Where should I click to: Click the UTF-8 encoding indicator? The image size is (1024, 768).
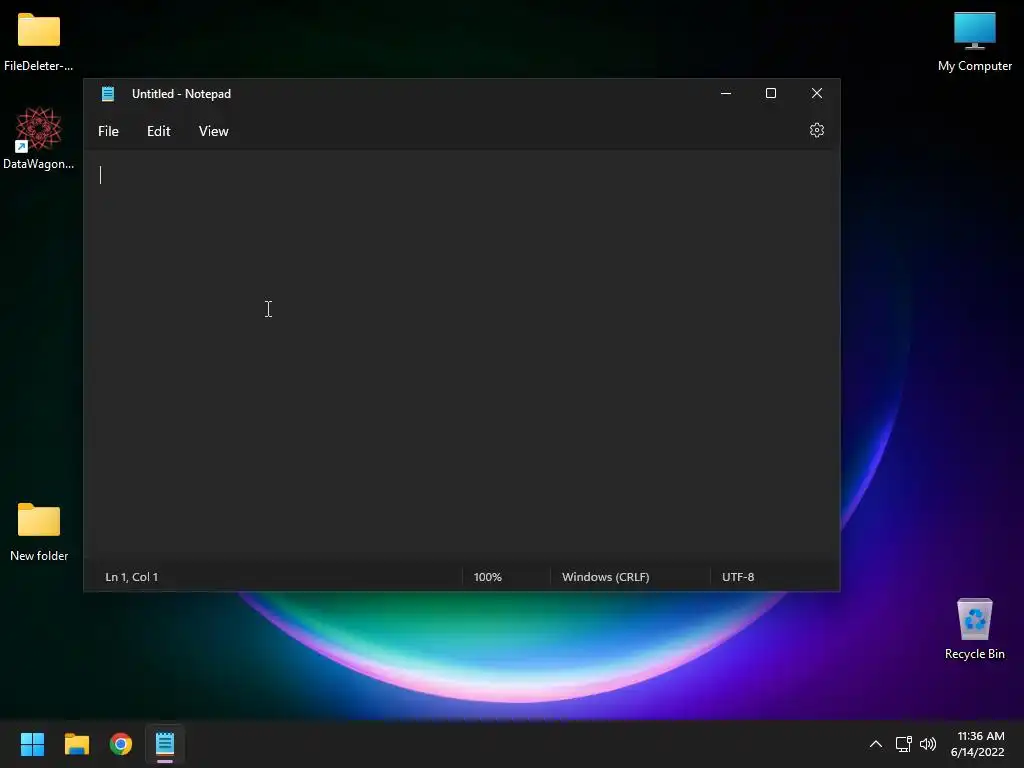[738, 577]
